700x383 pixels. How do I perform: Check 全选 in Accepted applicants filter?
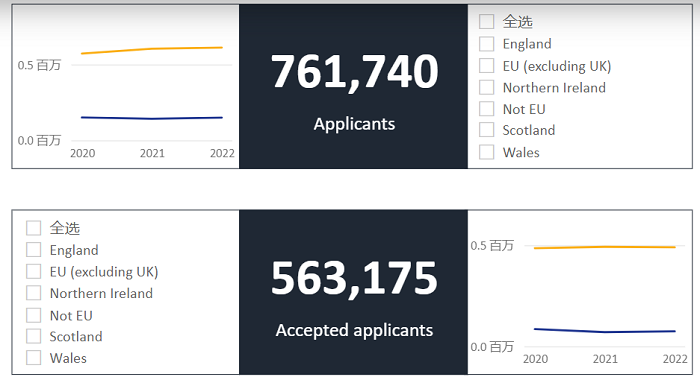tap(33, 228)
